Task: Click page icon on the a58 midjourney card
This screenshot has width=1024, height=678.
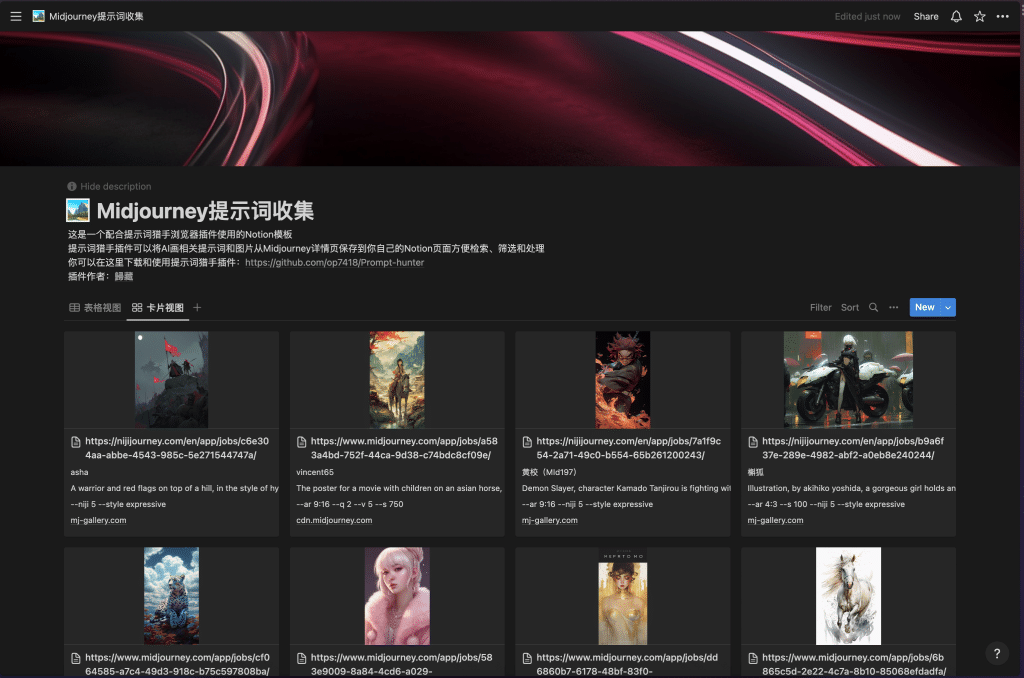Action: point(302,442)
